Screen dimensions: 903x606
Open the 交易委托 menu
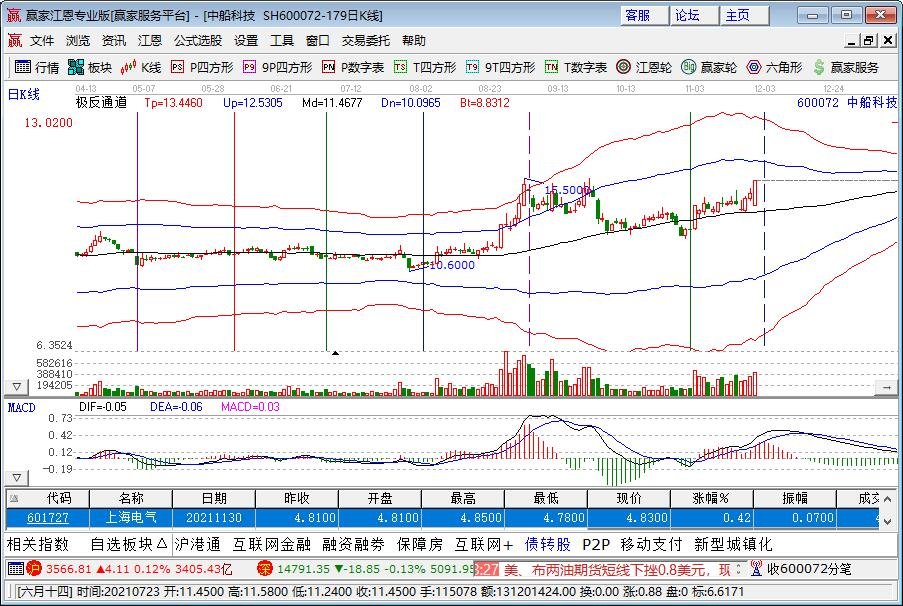pos(366,40)
